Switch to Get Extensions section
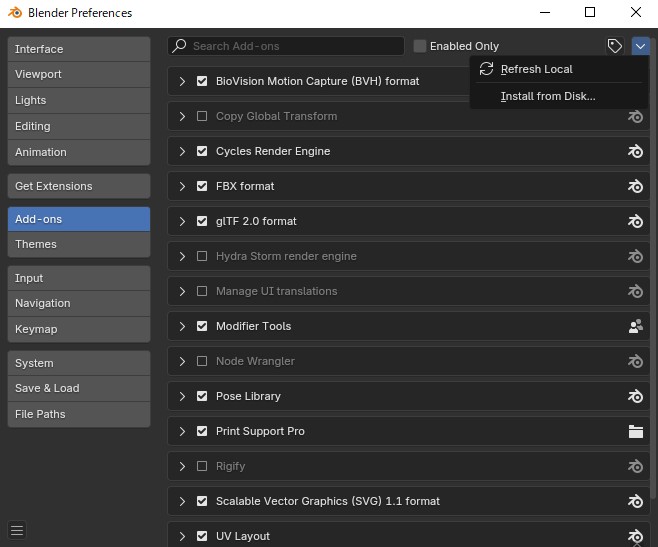The width and height of the screenshot is (658, 547). pyautogui.click(x=79, y=186)
